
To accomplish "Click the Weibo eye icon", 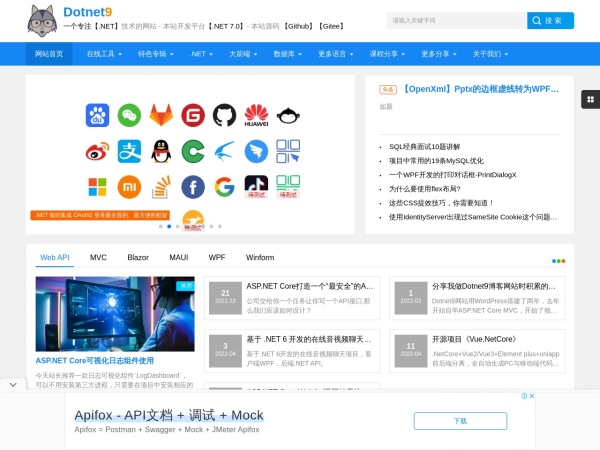I will tap(97, 151).
